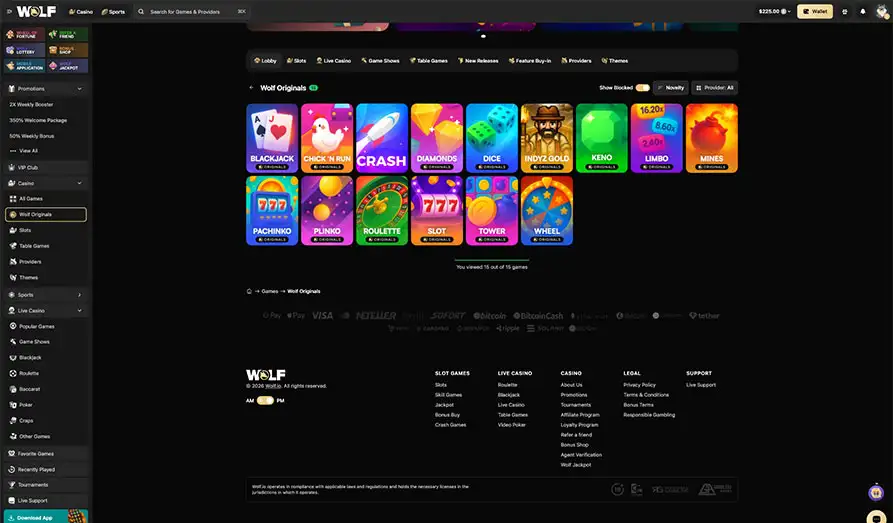Launch the Mines originals game
The width and height of the screenshot is (893, 523).
712,138
